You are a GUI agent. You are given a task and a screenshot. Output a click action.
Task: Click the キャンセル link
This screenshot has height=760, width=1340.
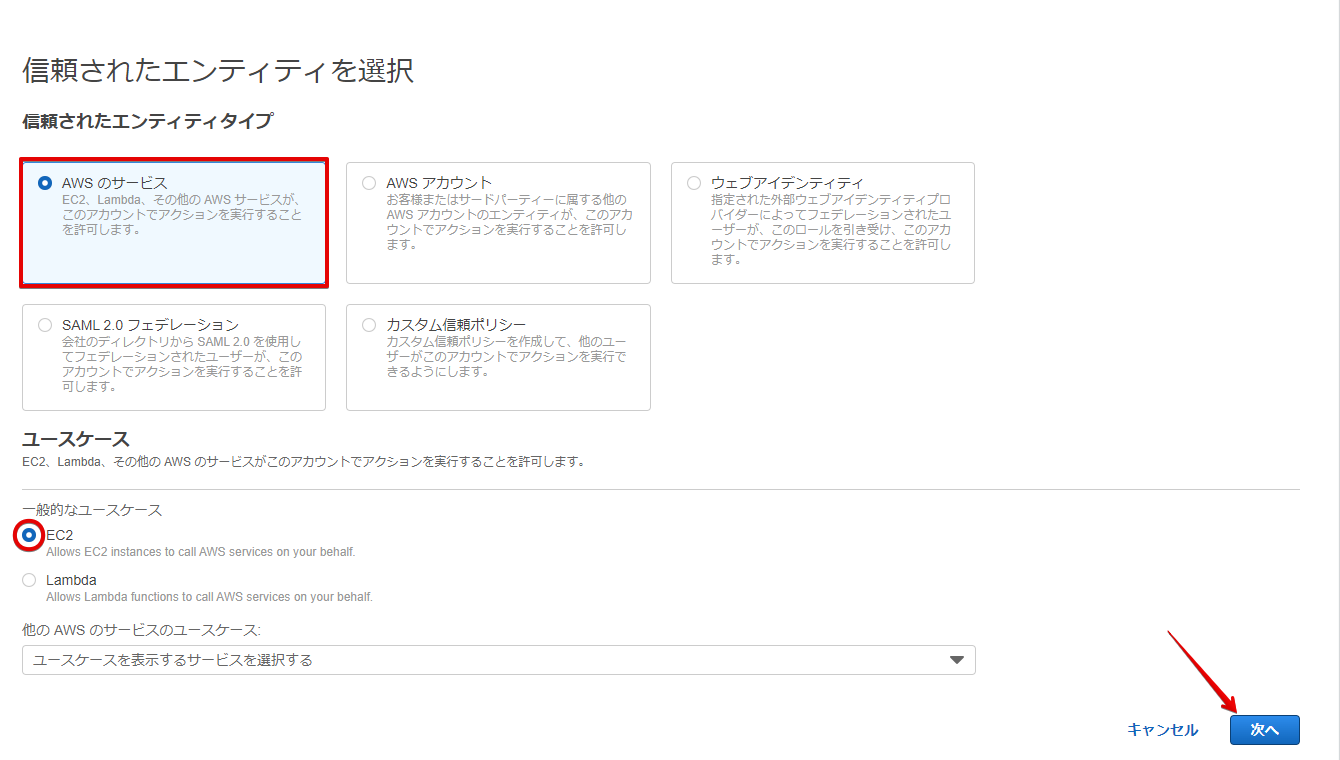1162,730
